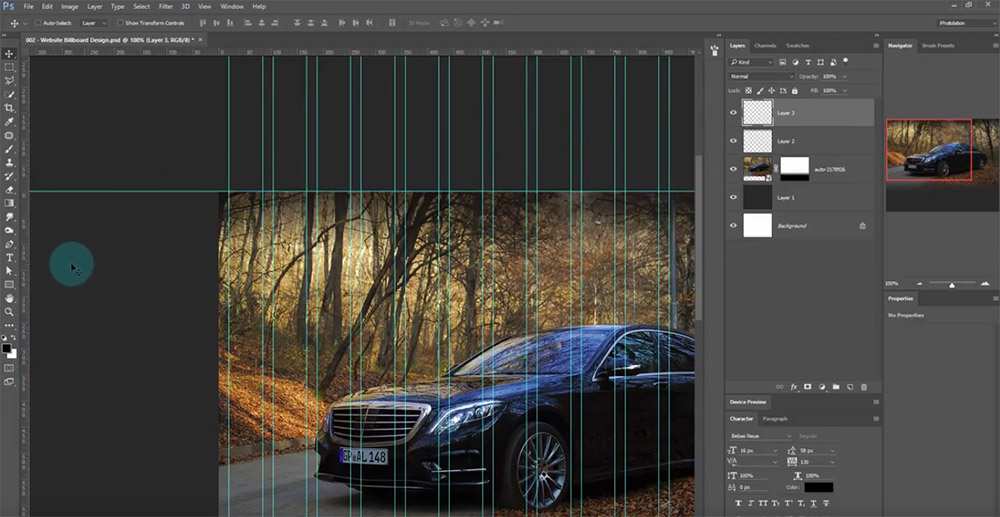Image resolution: width=1000 pixels, height=517 pixels.
Task: Check Show Transform Controls option
Action: [x=118, y=22]
